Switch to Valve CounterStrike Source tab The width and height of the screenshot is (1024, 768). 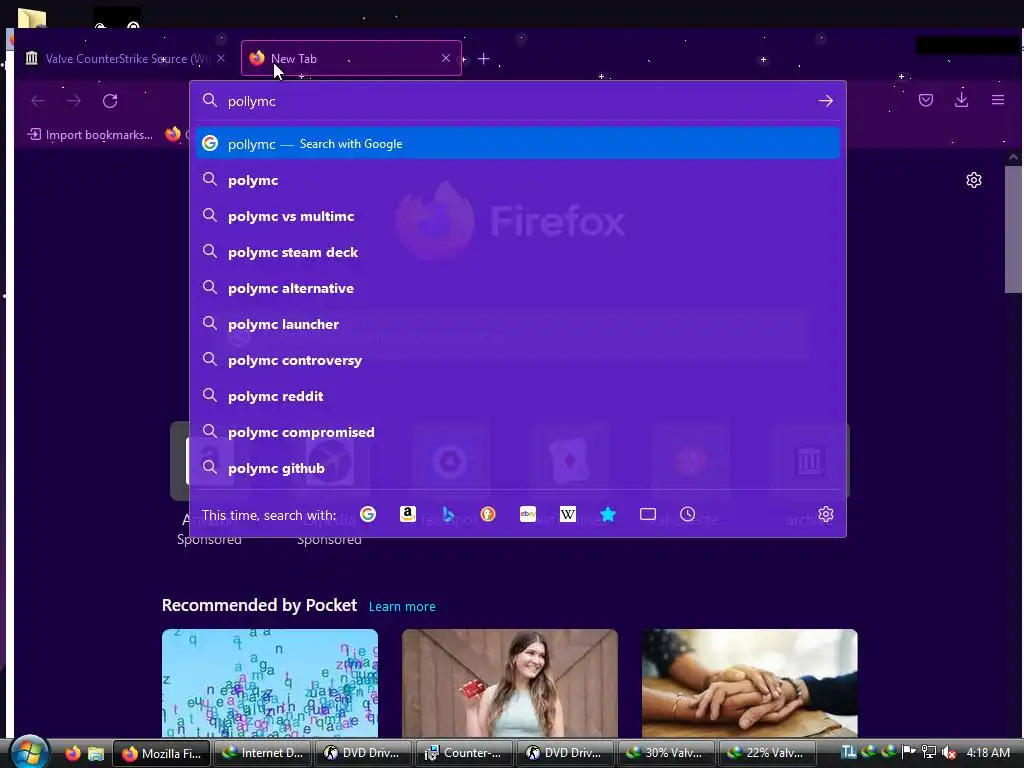click(x=124, y=58)
